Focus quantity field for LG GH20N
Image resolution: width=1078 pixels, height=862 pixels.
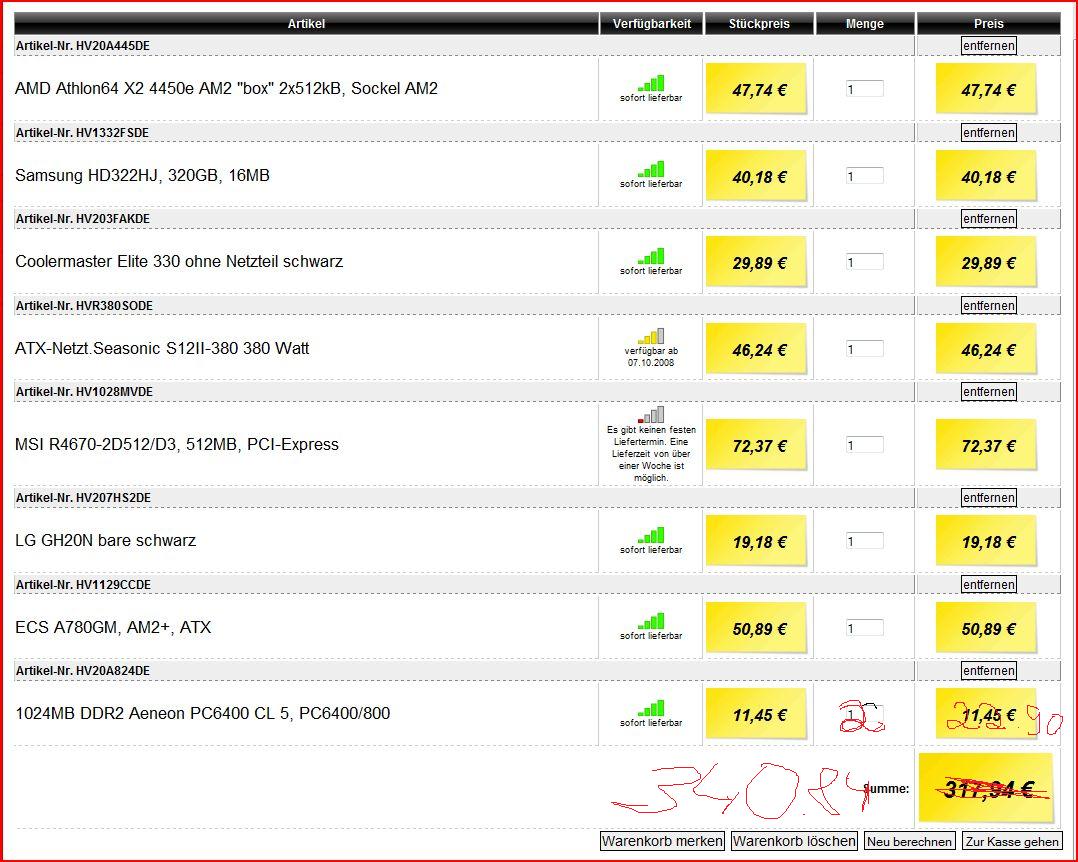pos(865,541)
